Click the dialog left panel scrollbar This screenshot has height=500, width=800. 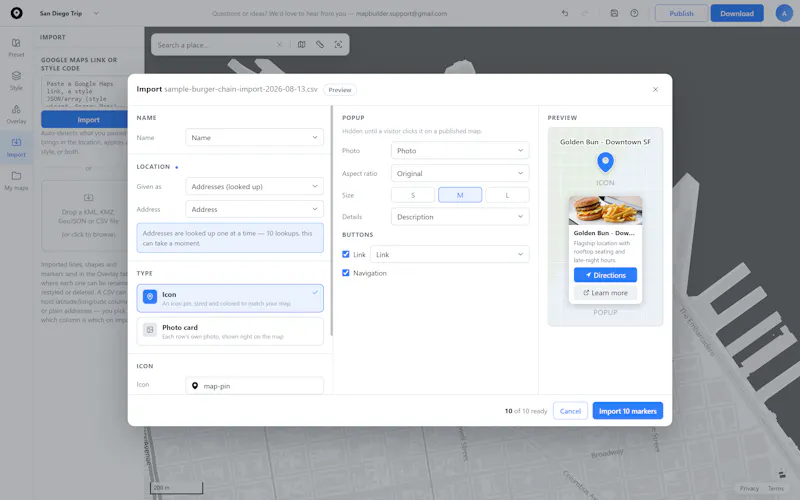[x=332, y=220]
